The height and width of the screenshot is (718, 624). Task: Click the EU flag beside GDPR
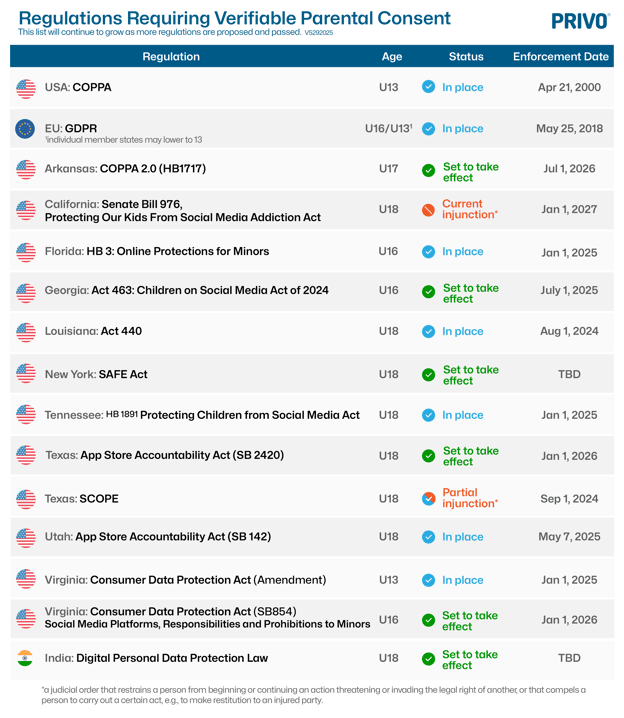[25, 129]
